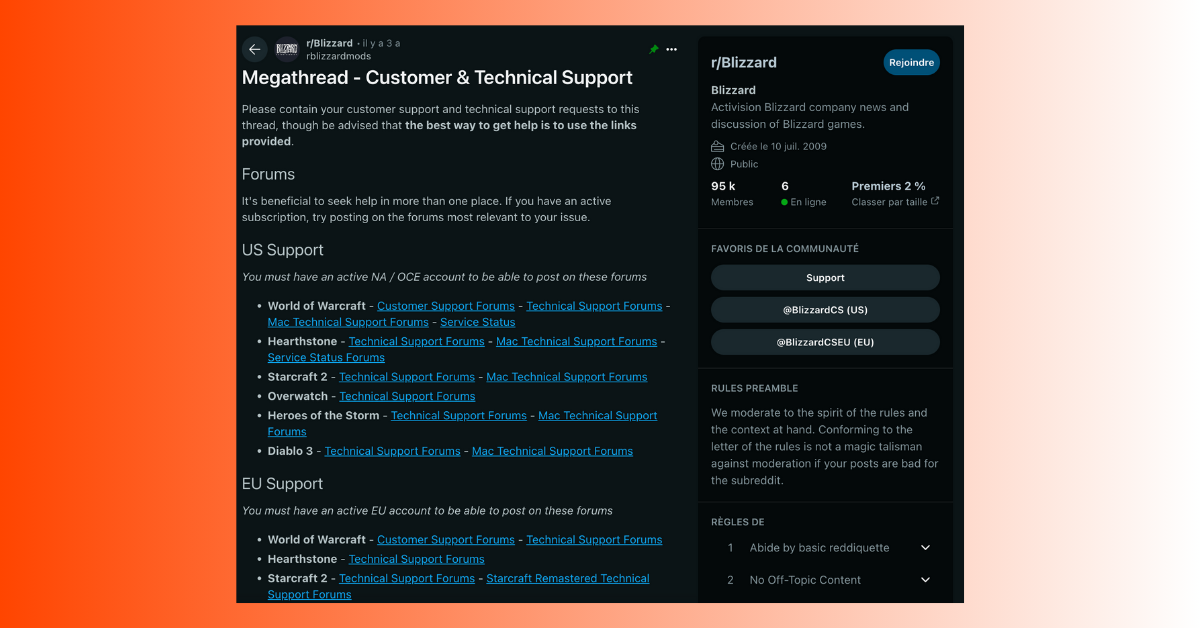Viewport: 1200px width, 628px height.
Task: Open US Starcraft 2 Mac Technical Support Forums
Action: pyautogui.click(x=567, y=377)
